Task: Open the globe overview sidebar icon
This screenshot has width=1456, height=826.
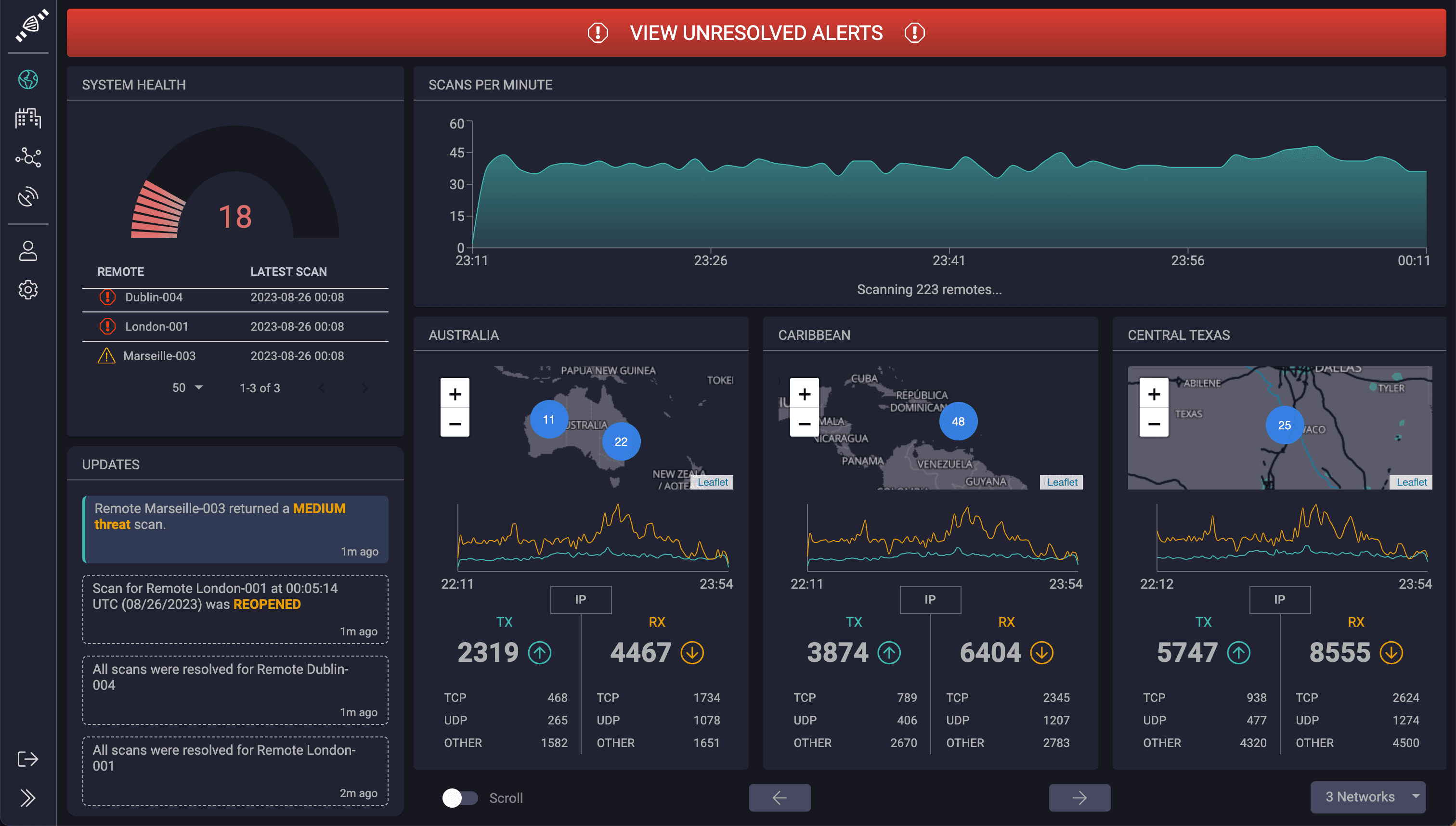Action: [x=28, y=79]
